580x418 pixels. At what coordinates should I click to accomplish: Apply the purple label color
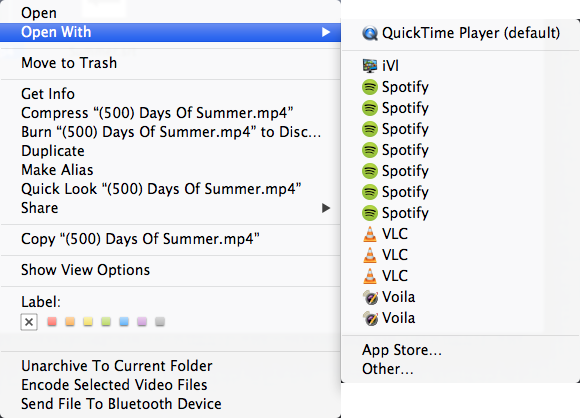[x=142, y=321]
